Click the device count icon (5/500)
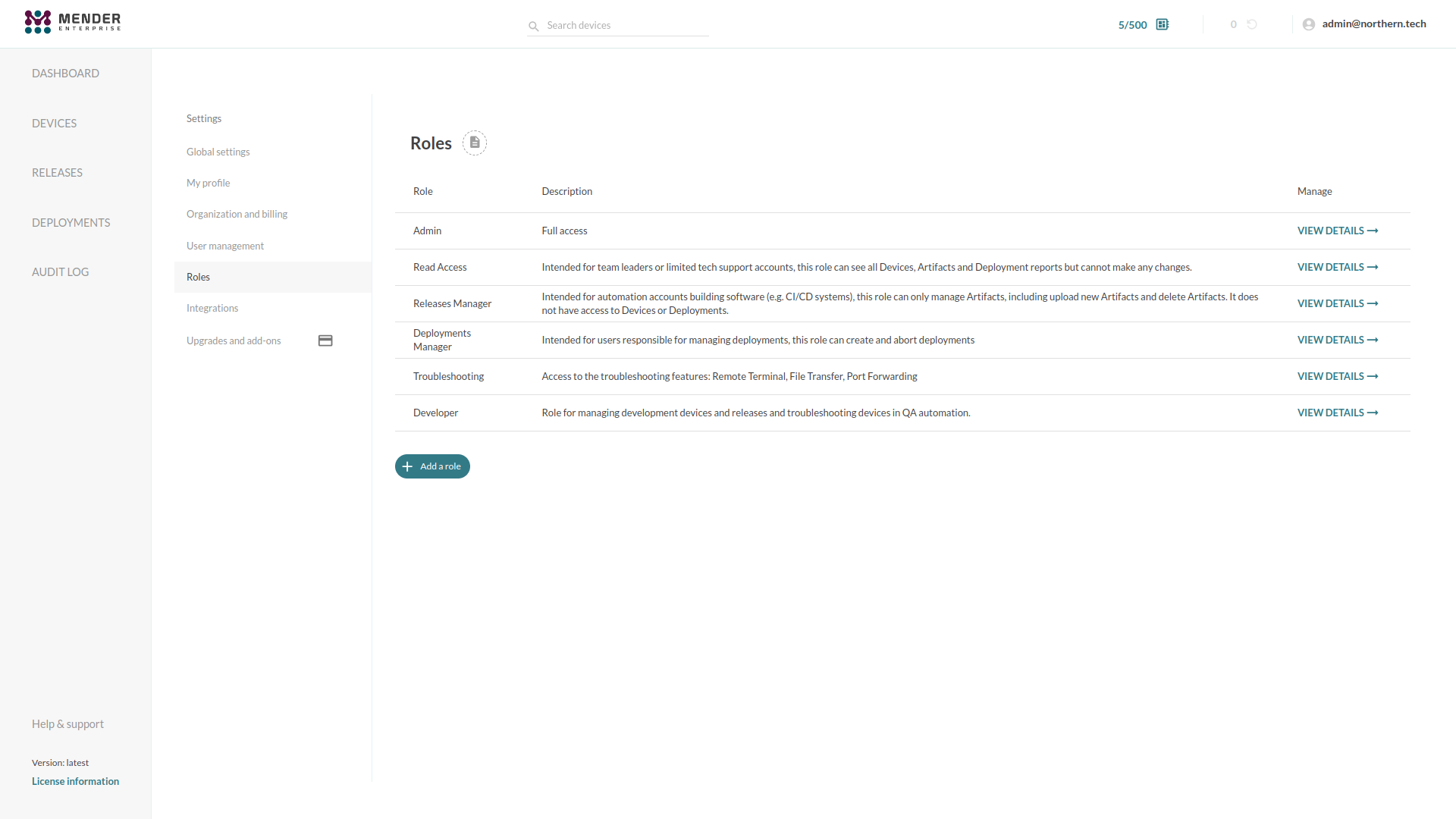This screenshot has height=819, width=1456. tap(1163, 24)
